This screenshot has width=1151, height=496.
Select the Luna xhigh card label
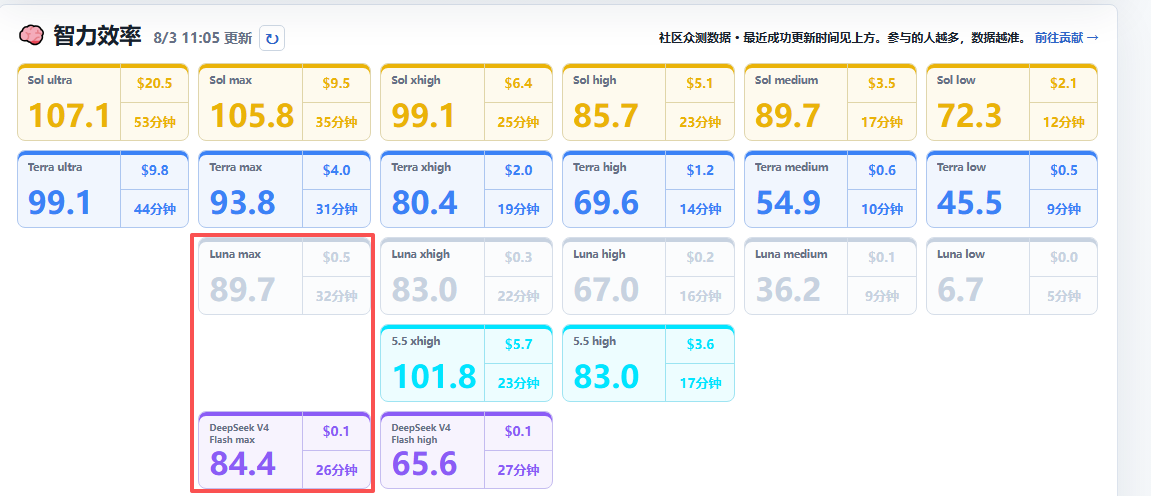coord(421,254)
